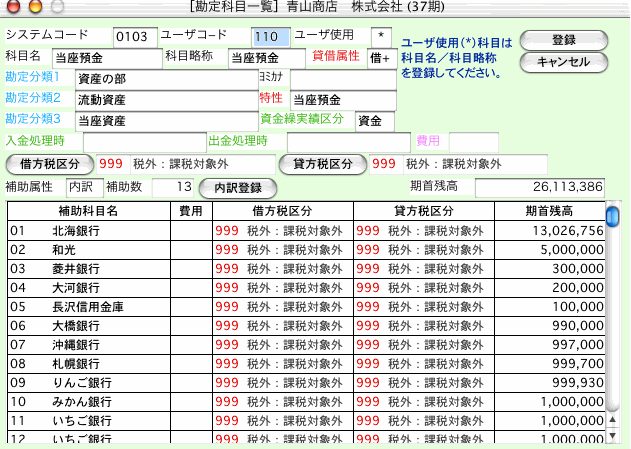Click the red close window button
The width and height of the screenshot is (631, 449).
click(x=11, y=7)
